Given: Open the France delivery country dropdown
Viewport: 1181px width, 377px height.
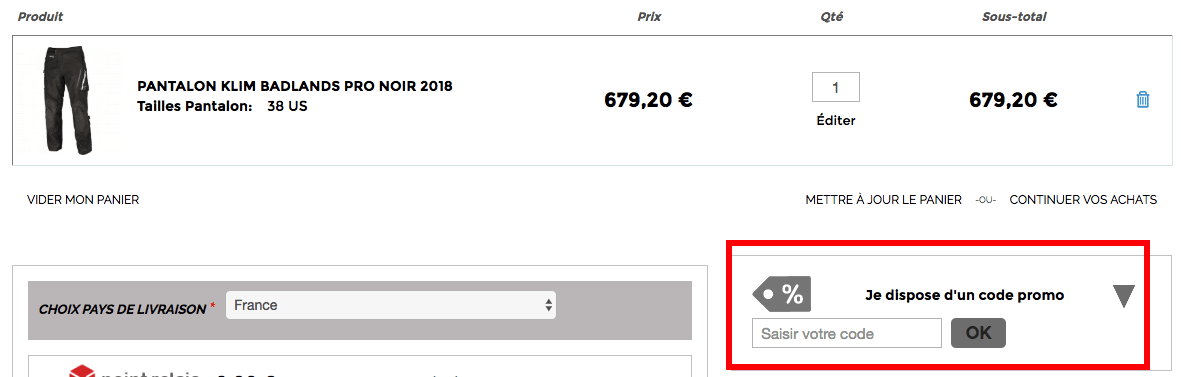Looking at the screenshot, I should coord(391,305).
